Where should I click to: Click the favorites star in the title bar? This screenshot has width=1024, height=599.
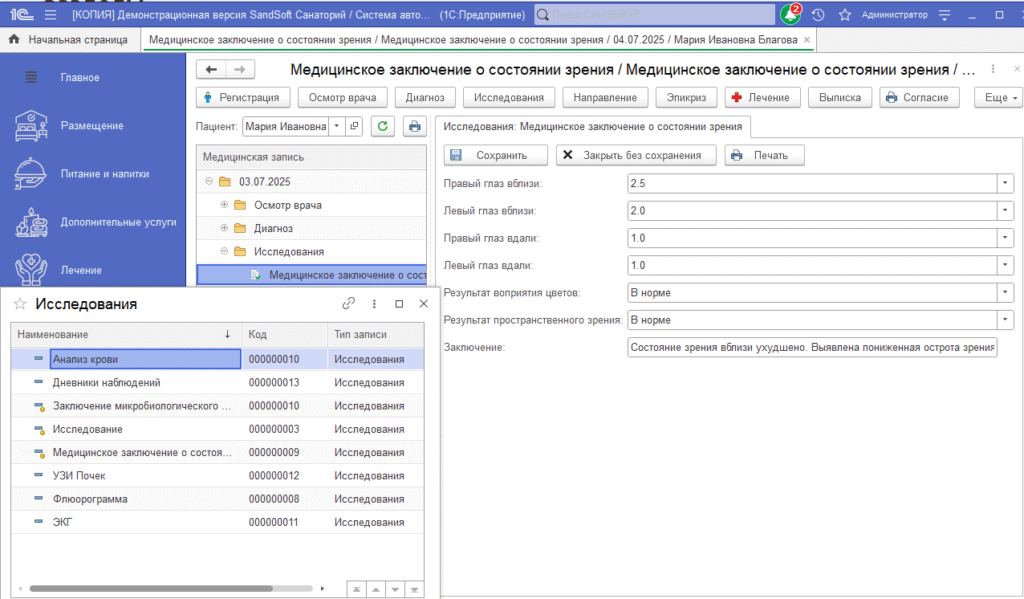tap(845, 15)
